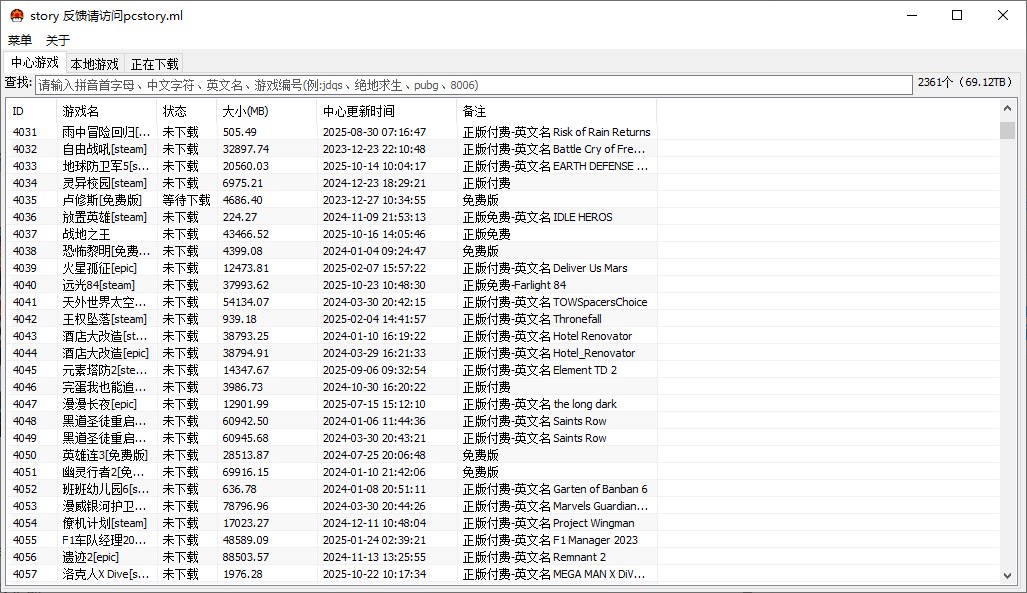Image resolution: width=1027 pixels, height=593 pixels.
Task: Select the 中心游戏 tab
Action: point(33,62)
